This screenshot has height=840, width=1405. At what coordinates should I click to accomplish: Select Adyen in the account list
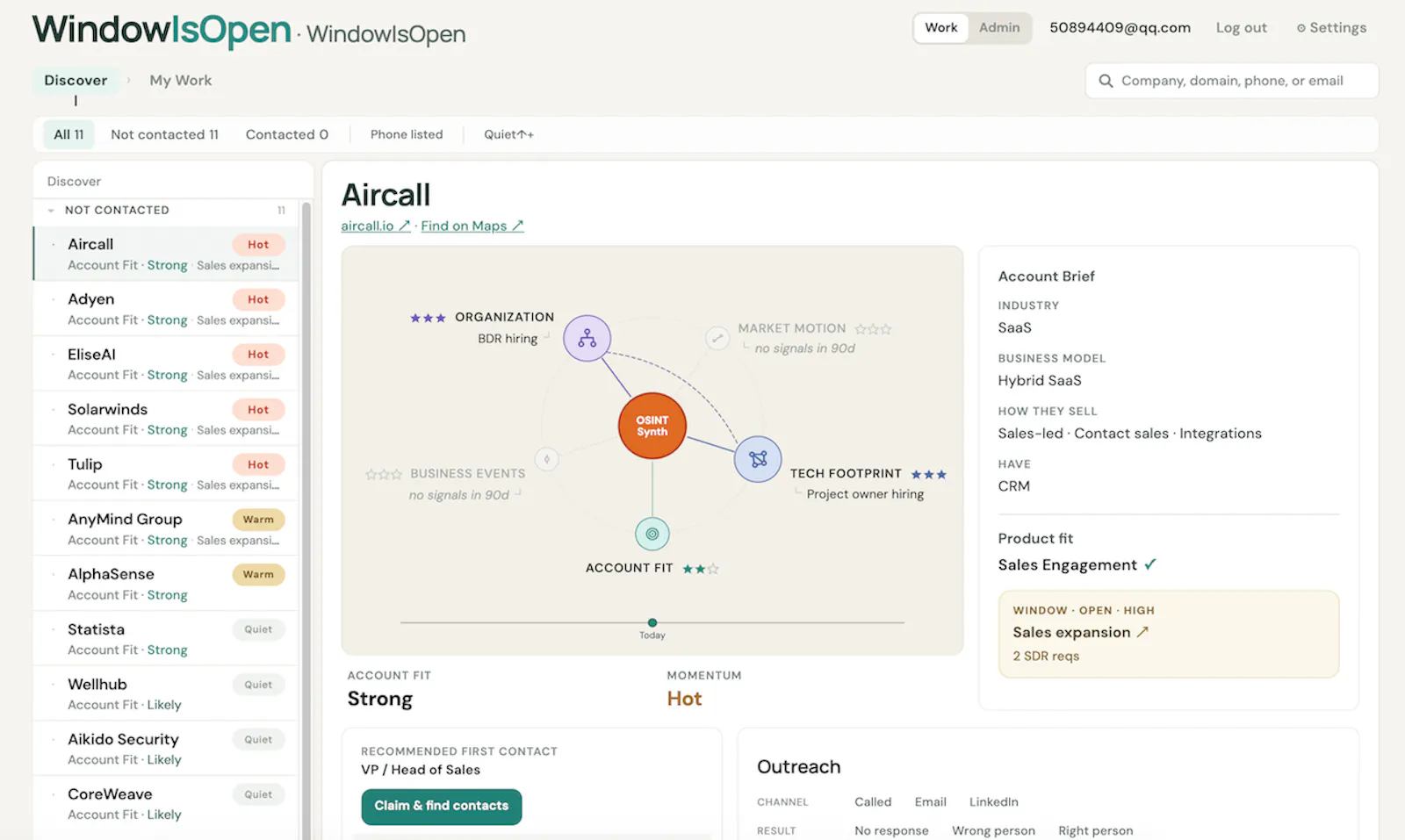tap(167, 310)
